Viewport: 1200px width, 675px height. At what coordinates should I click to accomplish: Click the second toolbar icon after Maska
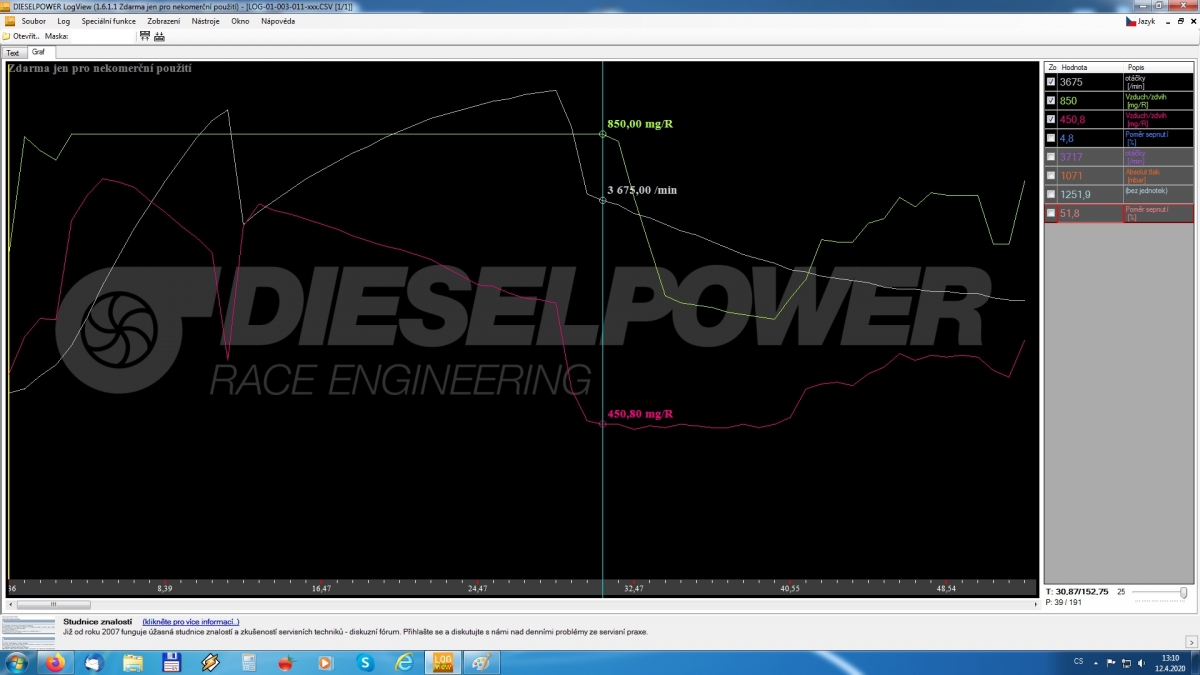click(x=159, y=36)
